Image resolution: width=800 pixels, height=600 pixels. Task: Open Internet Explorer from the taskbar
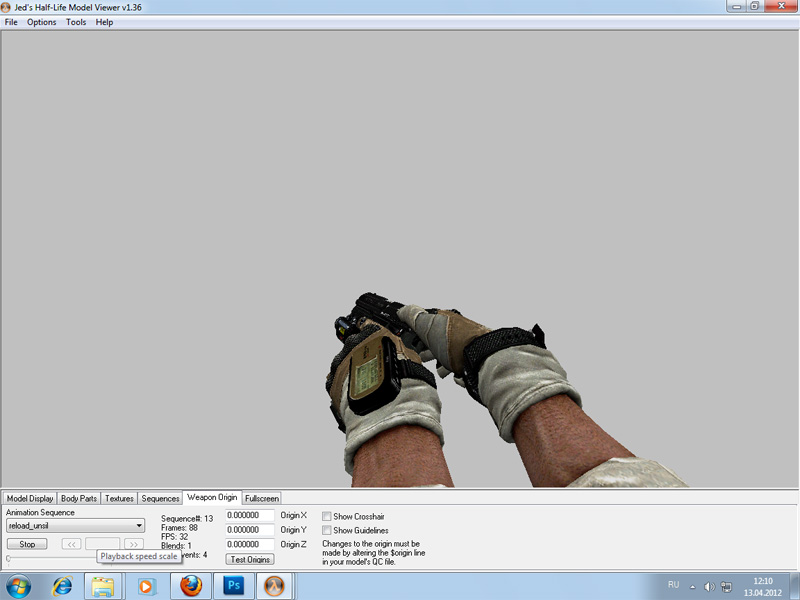point(62,585)
